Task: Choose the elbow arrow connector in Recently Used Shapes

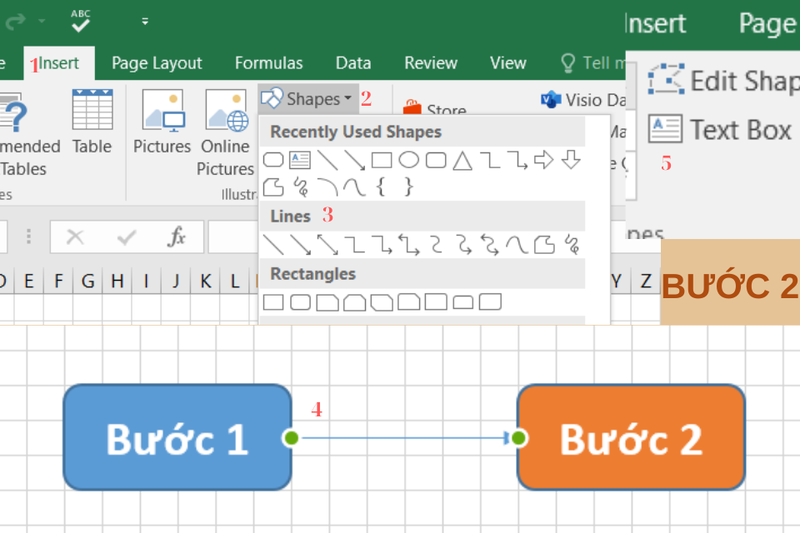Action: click(517, 160)
